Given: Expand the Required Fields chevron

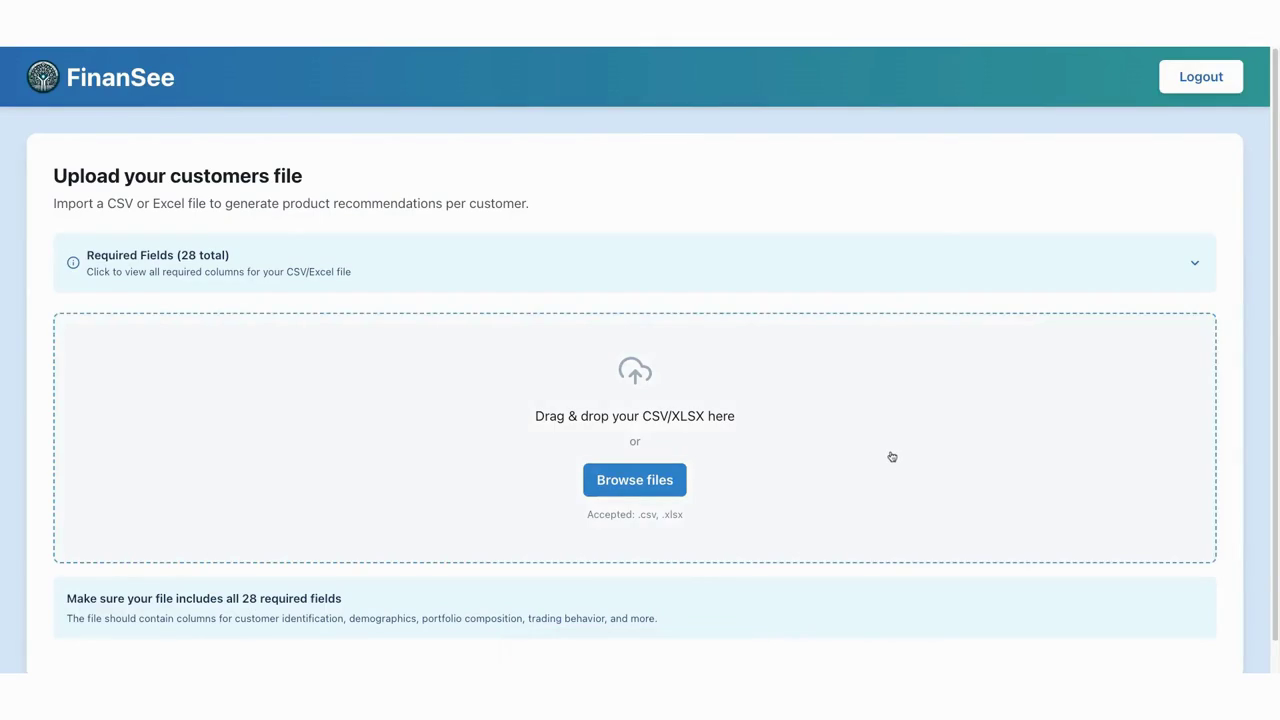Looking at the screenshot, I should [1194, 263].
